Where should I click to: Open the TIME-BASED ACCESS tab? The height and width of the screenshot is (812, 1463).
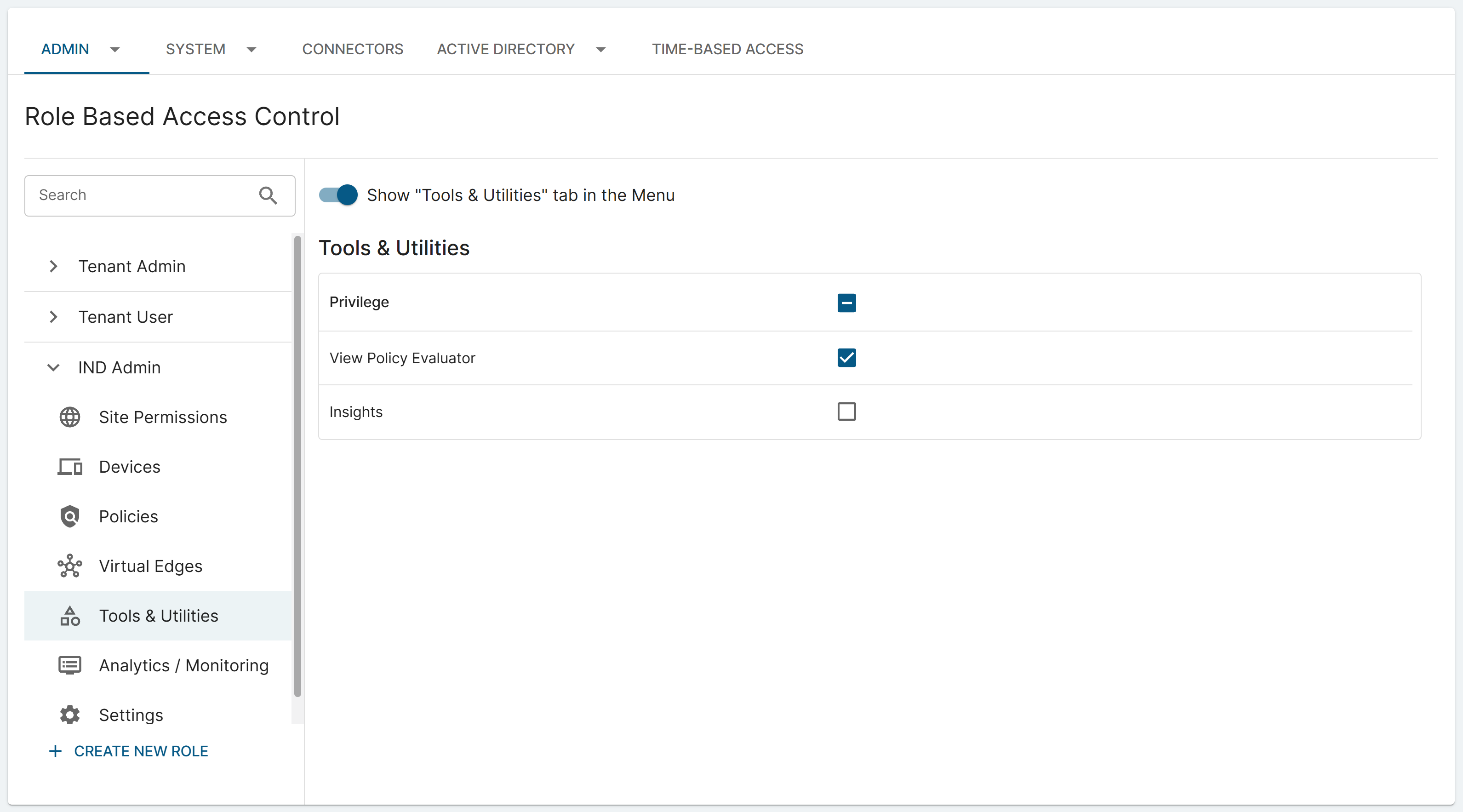click(x=727, y=49)
